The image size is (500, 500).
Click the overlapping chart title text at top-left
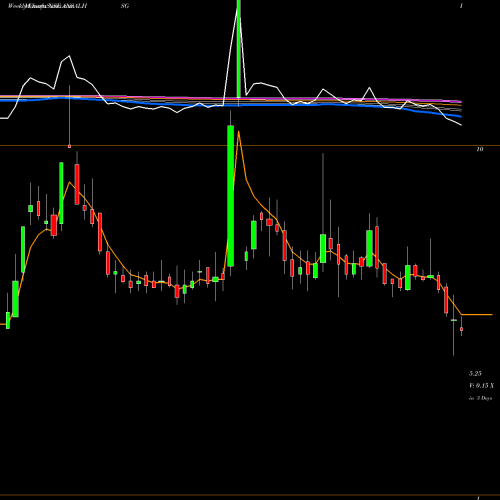click(x=47, y=6)
